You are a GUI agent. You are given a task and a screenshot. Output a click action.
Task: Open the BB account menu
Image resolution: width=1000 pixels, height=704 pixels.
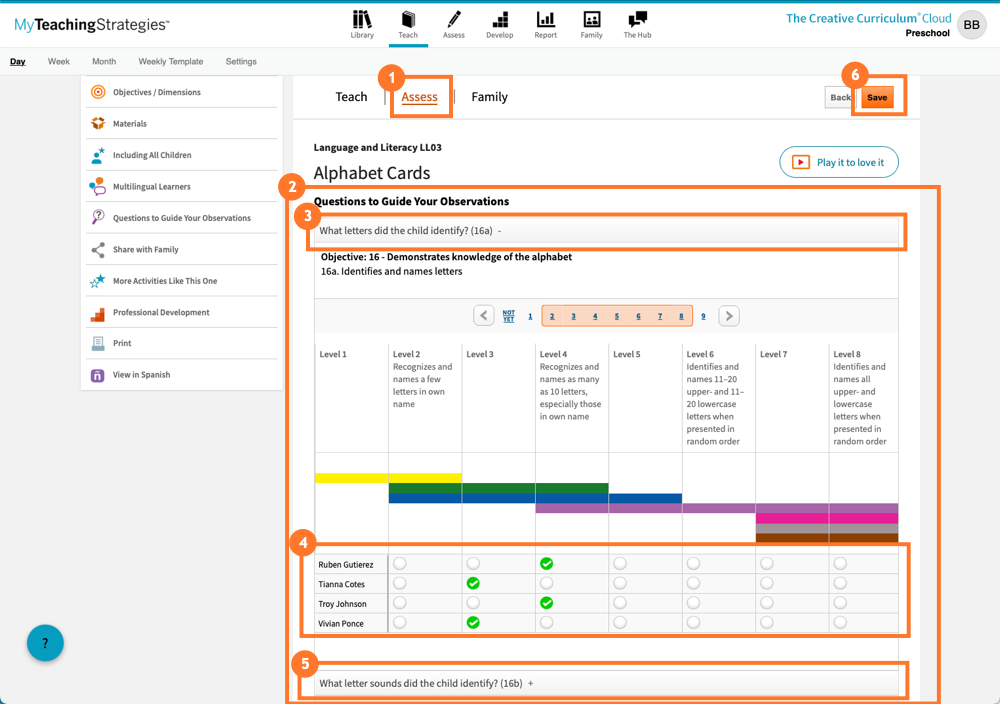[971, 24]
